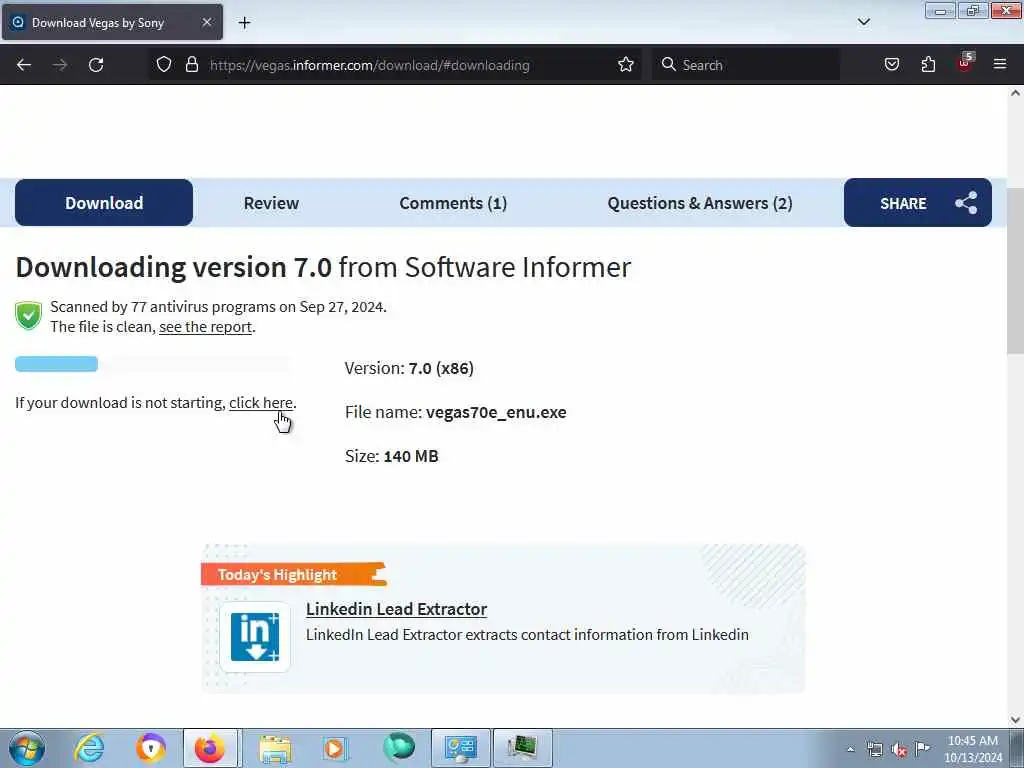
Task: Open the shield browser taskbar icon
Action: tap(150, 748)
